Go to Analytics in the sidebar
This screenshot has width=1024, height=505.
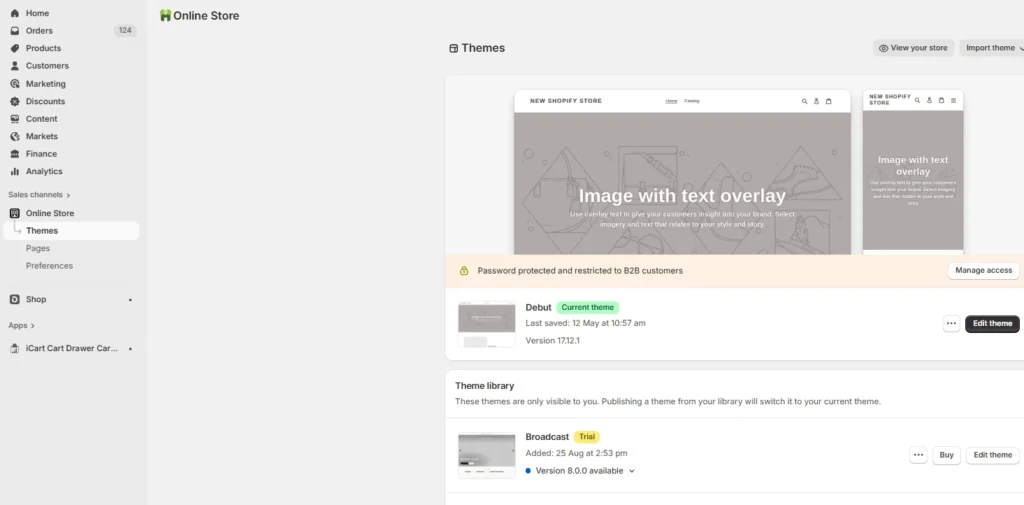pos(44,171)
